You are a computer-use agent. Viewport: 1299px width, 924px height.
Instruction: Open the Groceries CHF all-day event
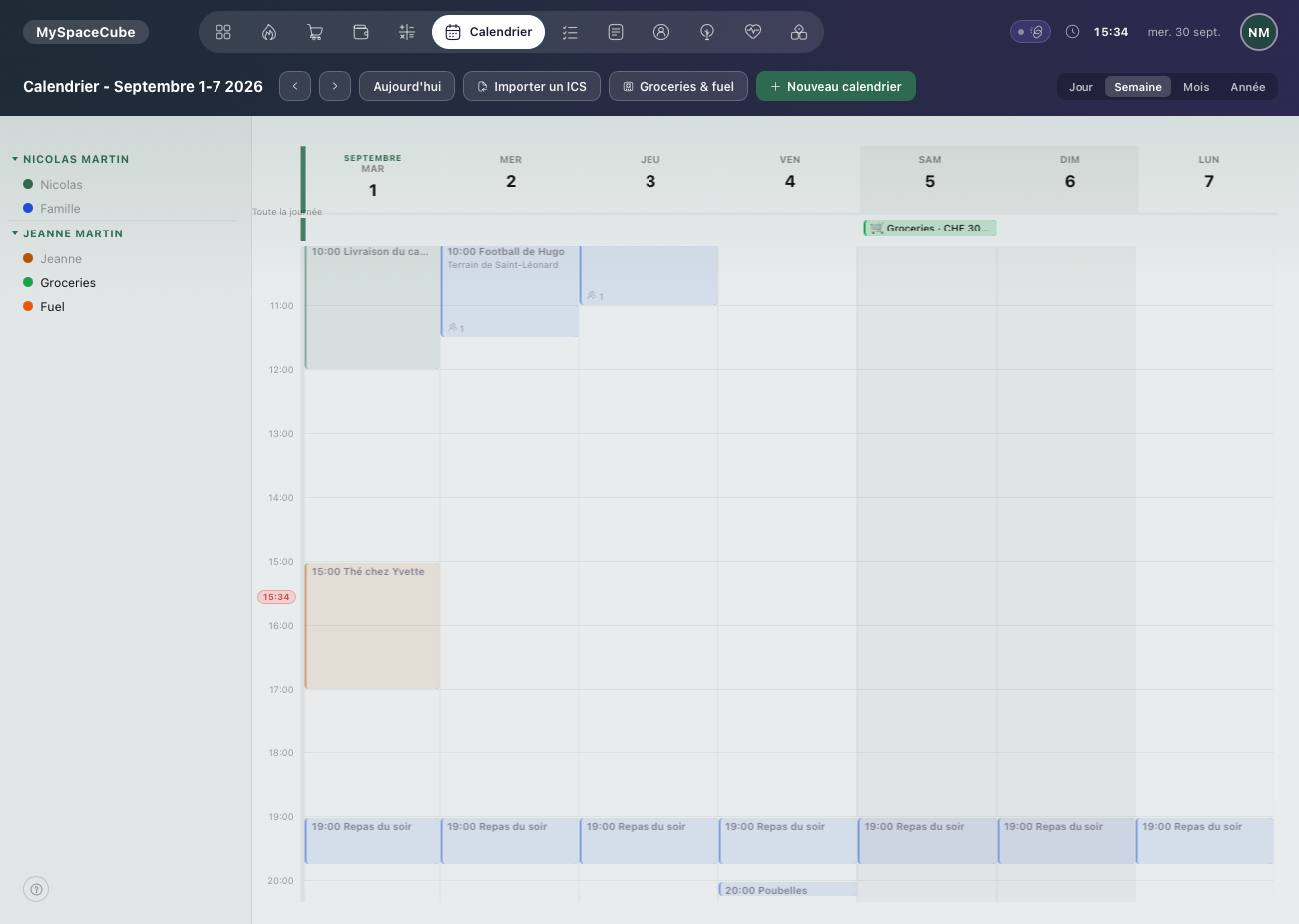point(930,228)
